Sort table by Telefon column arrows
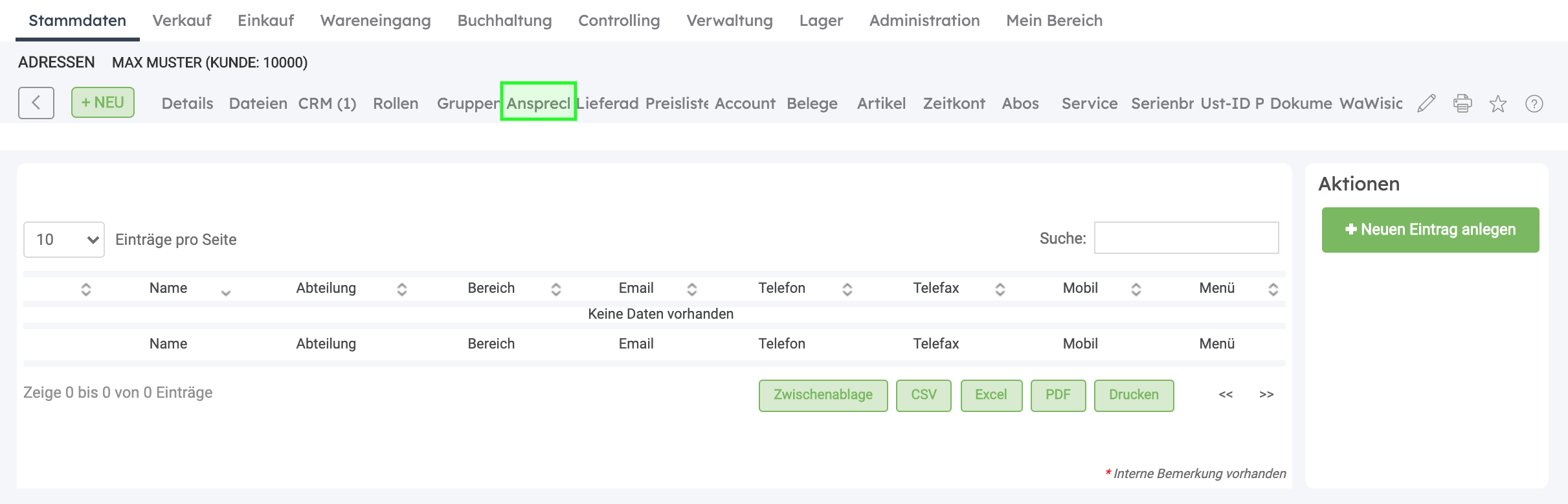 [847, 289]
